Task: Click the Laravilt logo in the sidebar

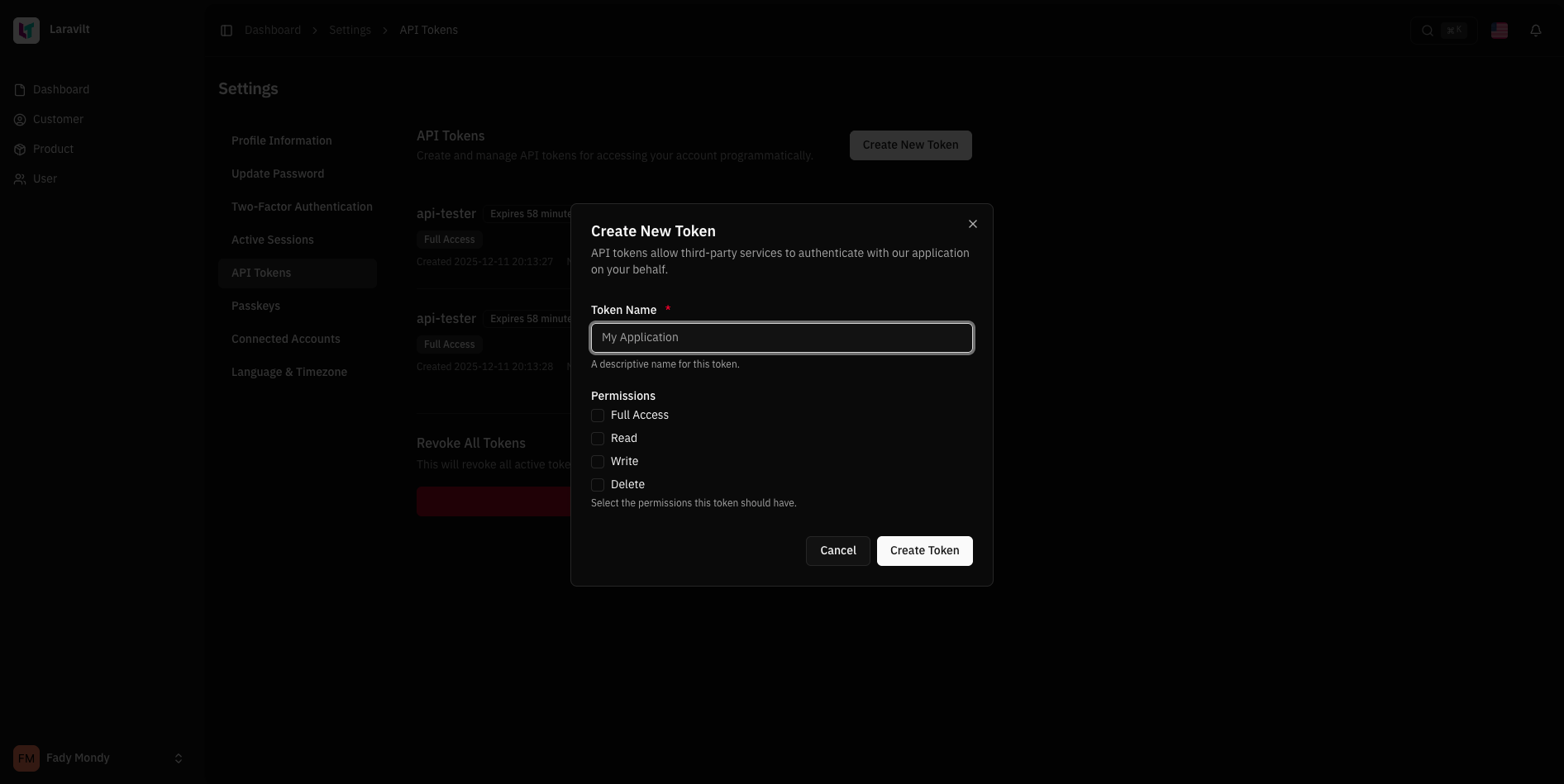Action: 26,29
